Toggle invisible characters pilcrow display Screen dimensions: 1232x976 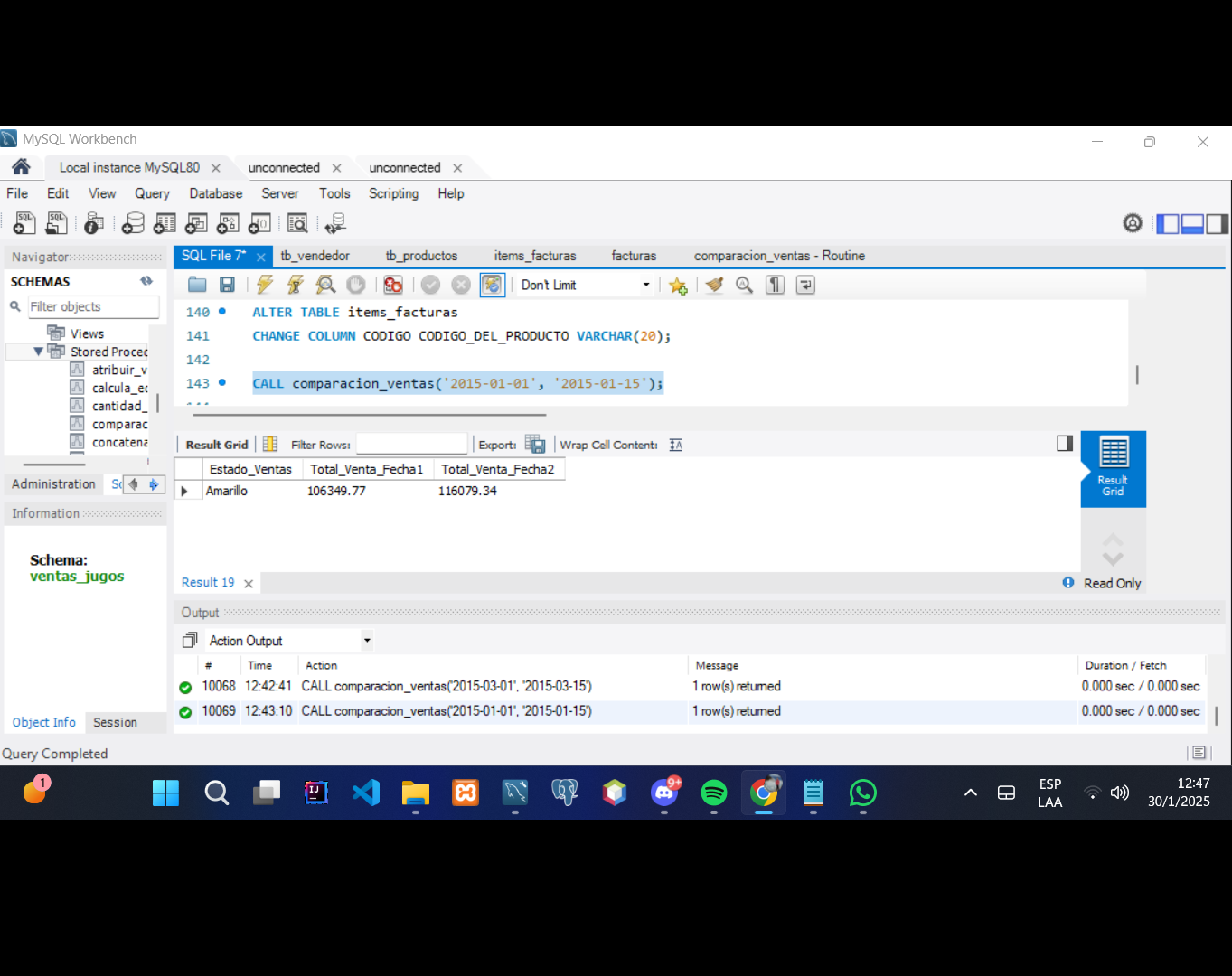coord(775,285)
